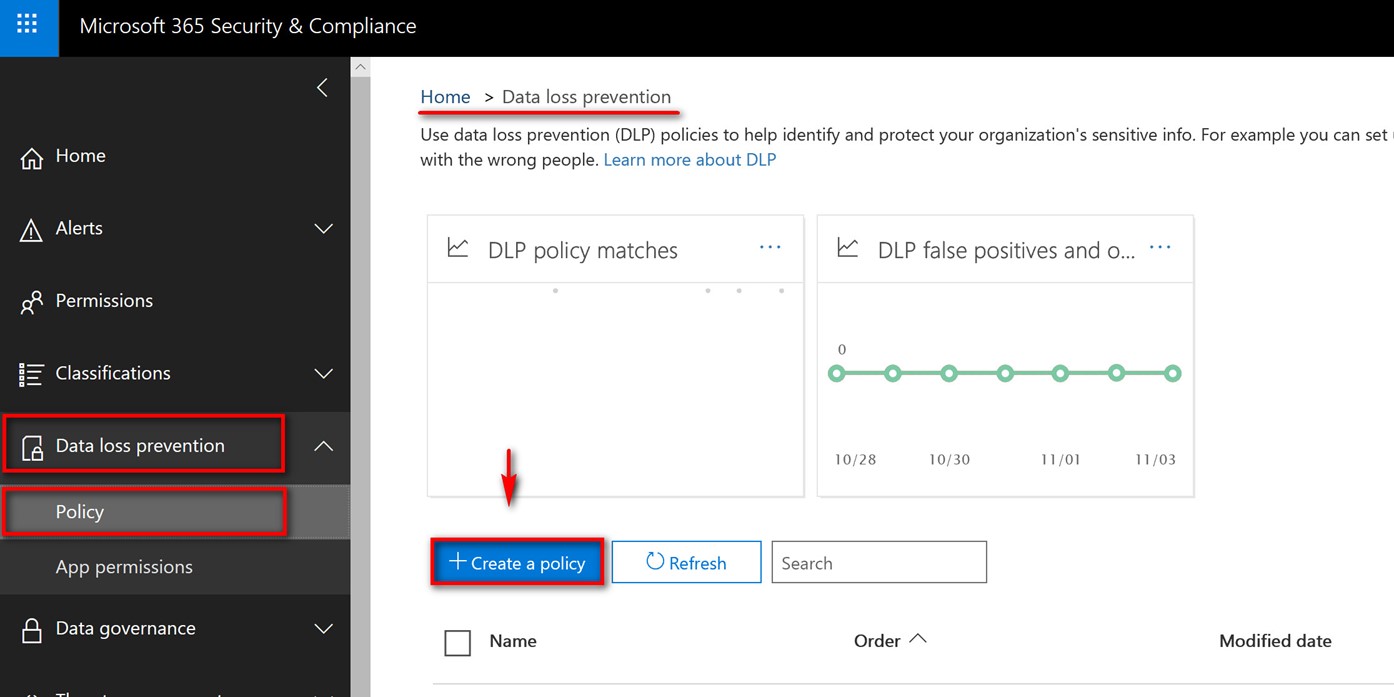Open the DLP policy matches card title
Viewport: 1394px width, 697px height.
pyautogui.click(x=583, y=251)
